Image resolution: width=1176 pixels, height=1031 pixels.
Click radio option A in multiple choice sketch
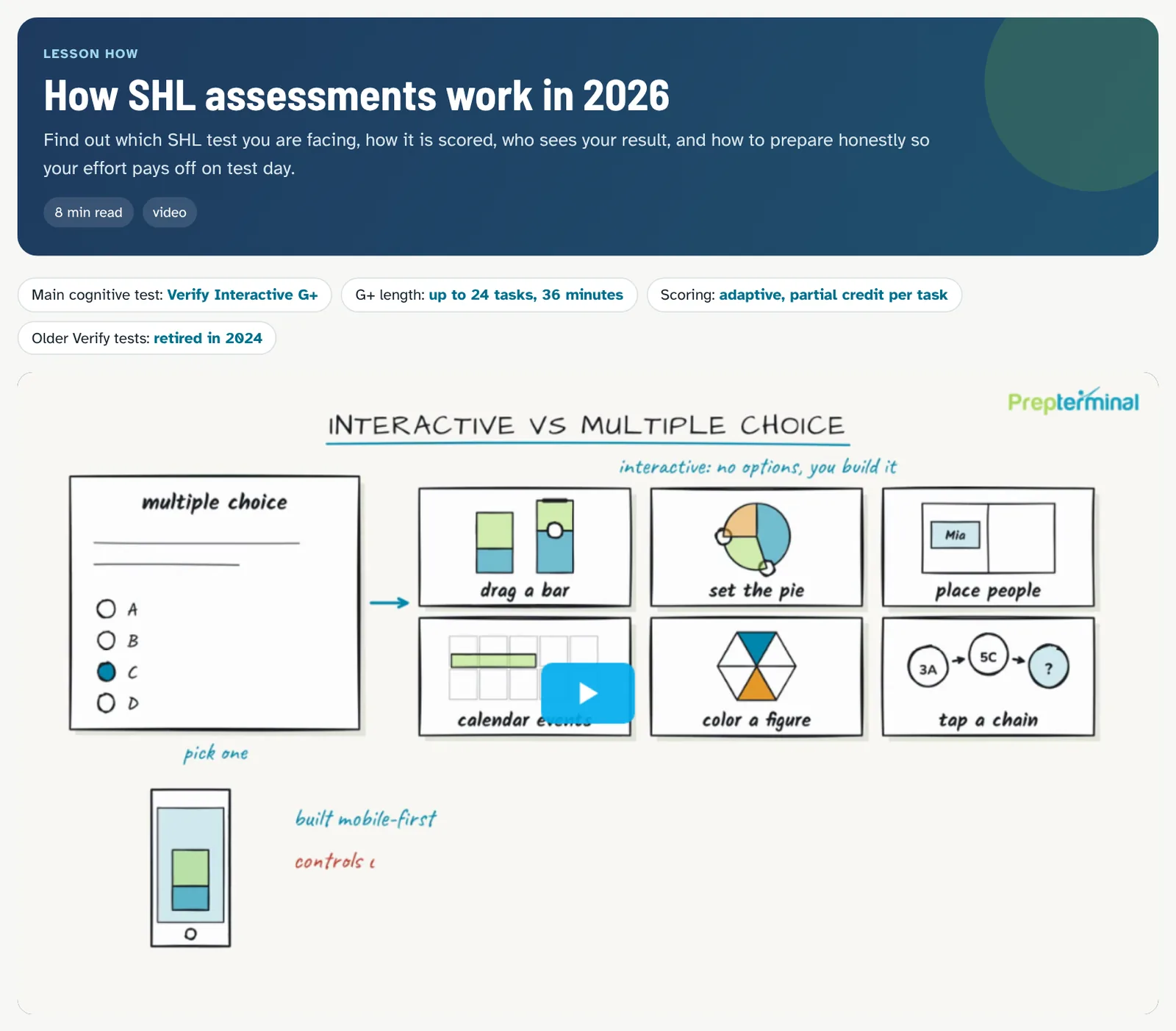pos(107,609)
